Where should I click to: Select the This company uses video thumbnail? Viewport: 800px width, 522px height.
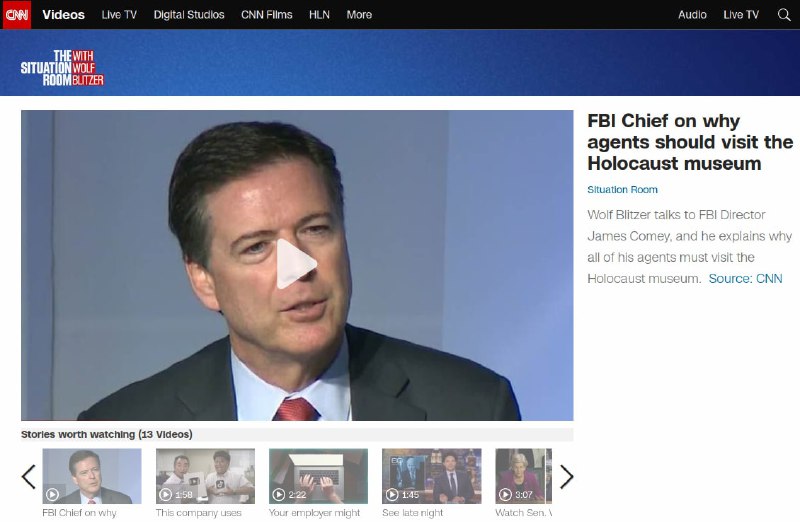[x=205, y=476]
